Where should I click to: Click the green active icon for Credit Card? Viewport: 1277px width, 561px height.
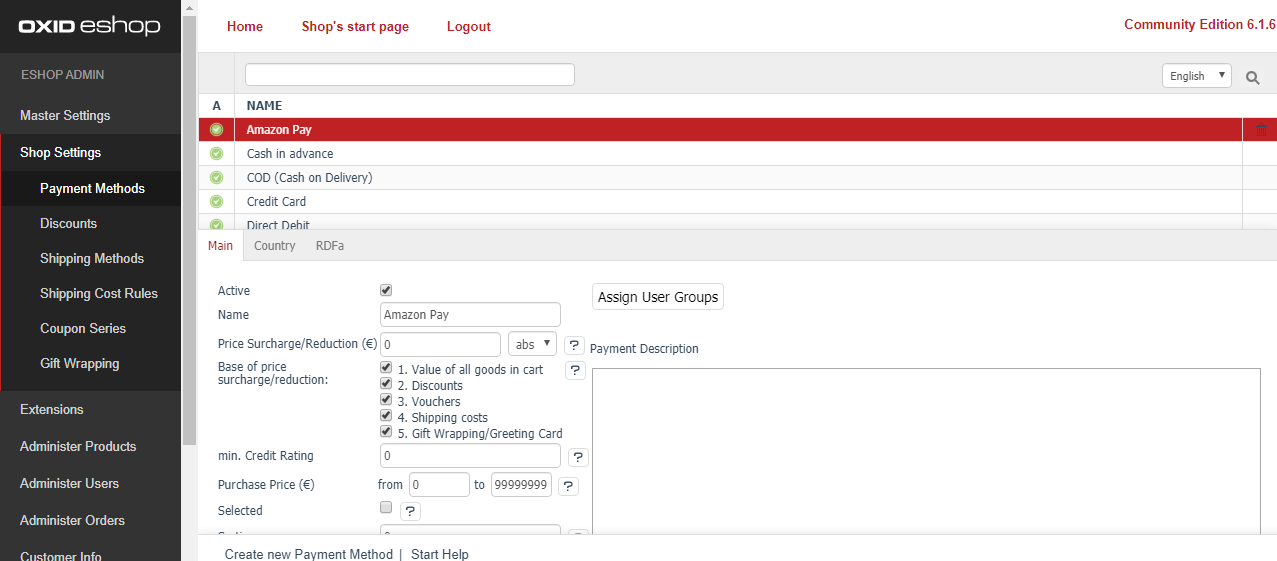click(216, 202)
